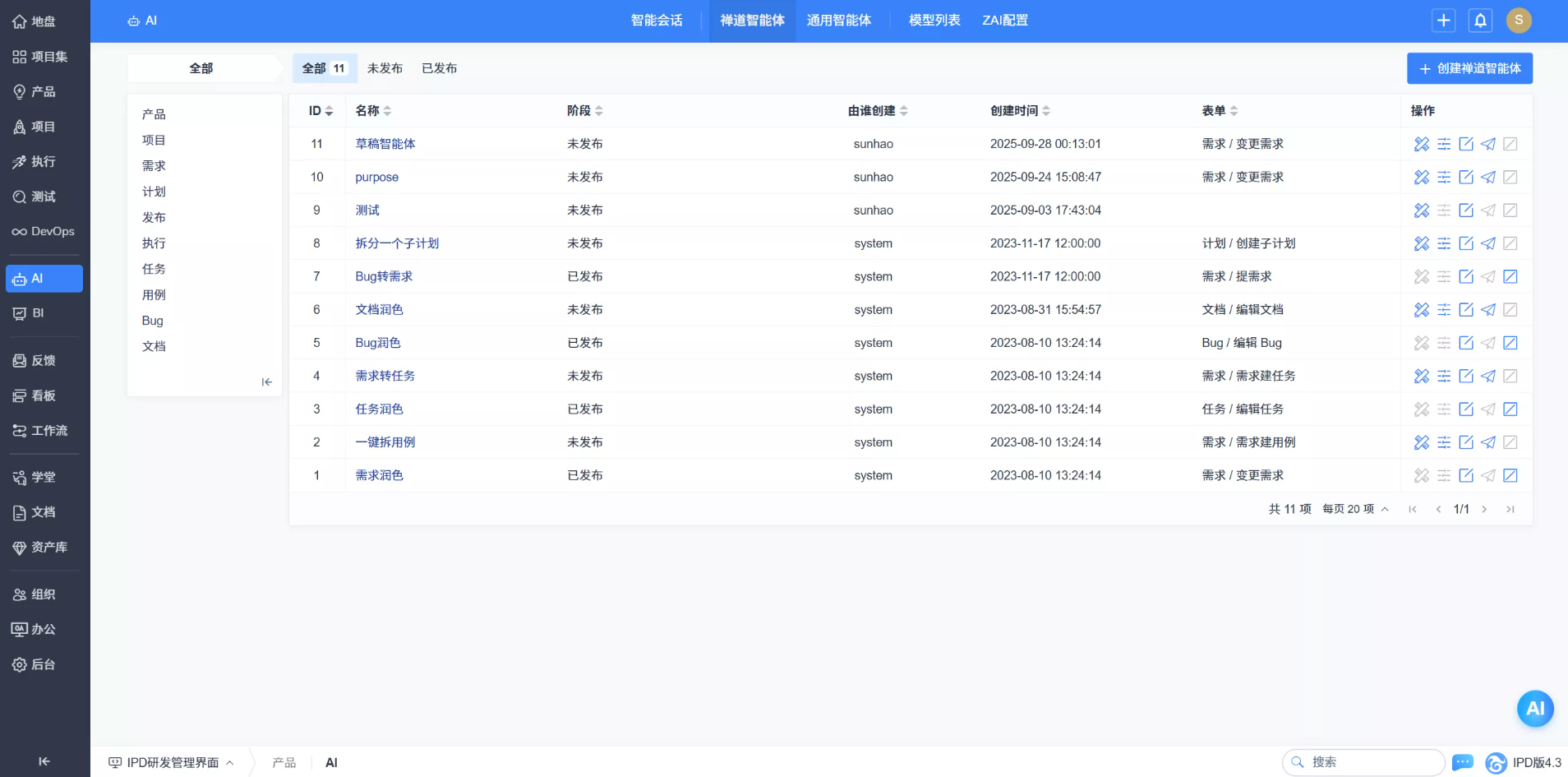Switch to the 通用智能体 tab
Viewport: 1568px width, 777px height.
(x=840, y=20)
